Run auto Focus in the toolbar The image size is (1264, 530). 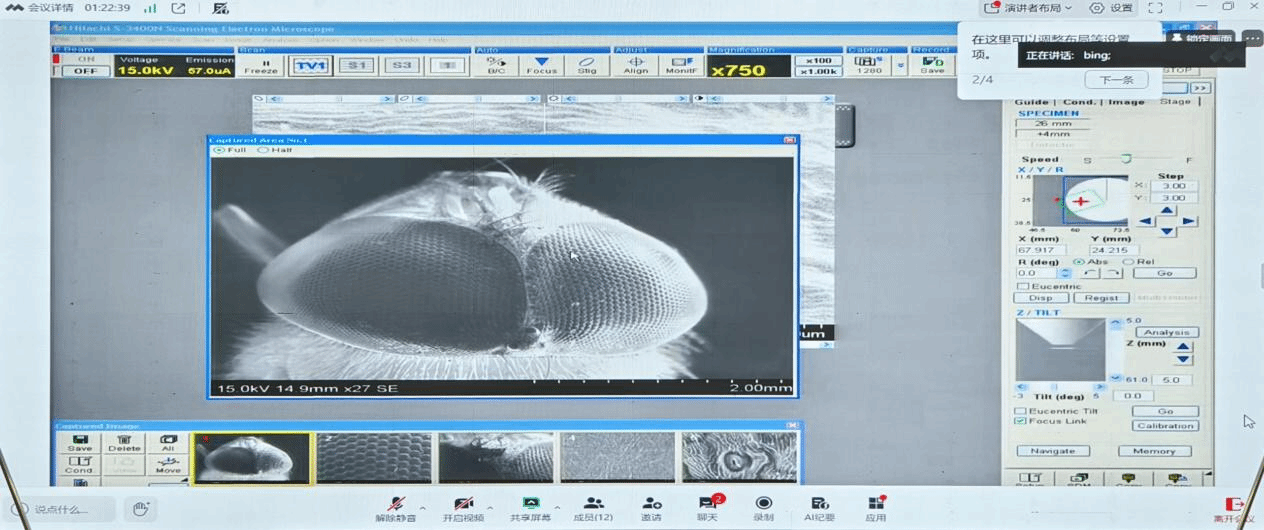(541, 65)
